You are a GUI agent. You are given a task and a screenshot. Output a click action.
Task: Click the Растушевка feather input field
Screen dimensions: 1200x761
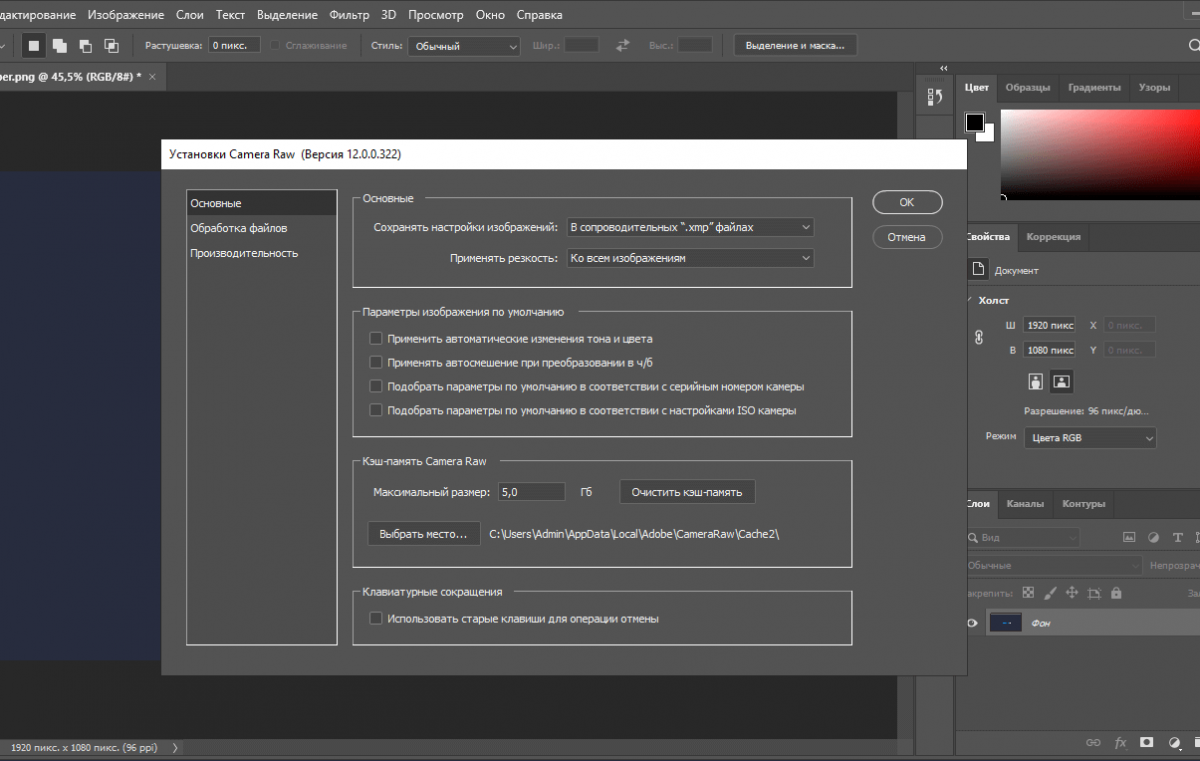coord(234,46)
